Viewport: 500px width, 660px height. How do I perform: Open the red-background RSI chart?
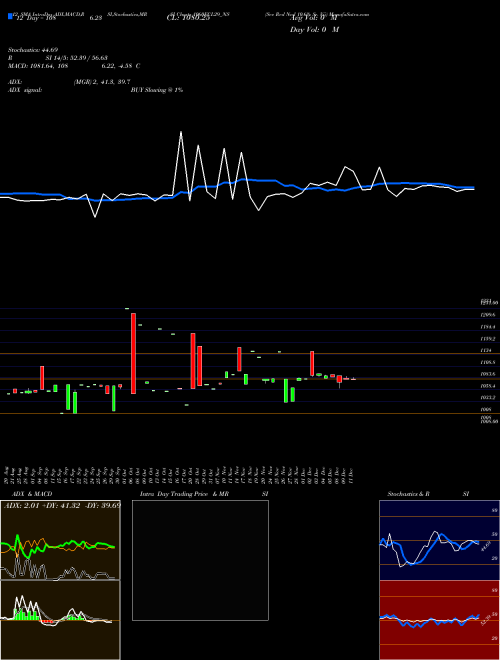439,620
